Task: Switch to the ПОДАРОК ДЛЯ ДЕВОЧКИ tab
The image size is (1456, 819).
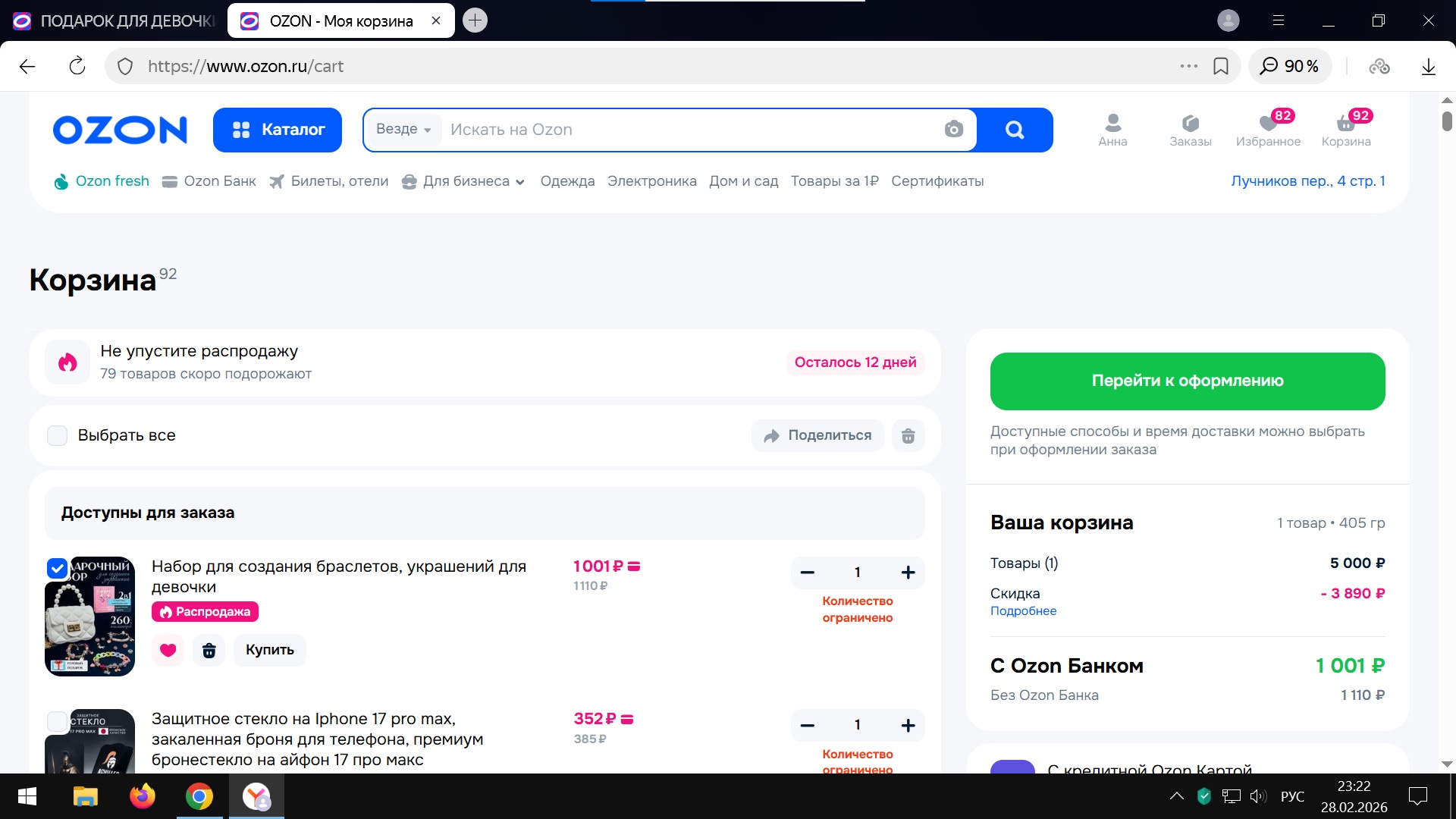Action: (114, 20)
